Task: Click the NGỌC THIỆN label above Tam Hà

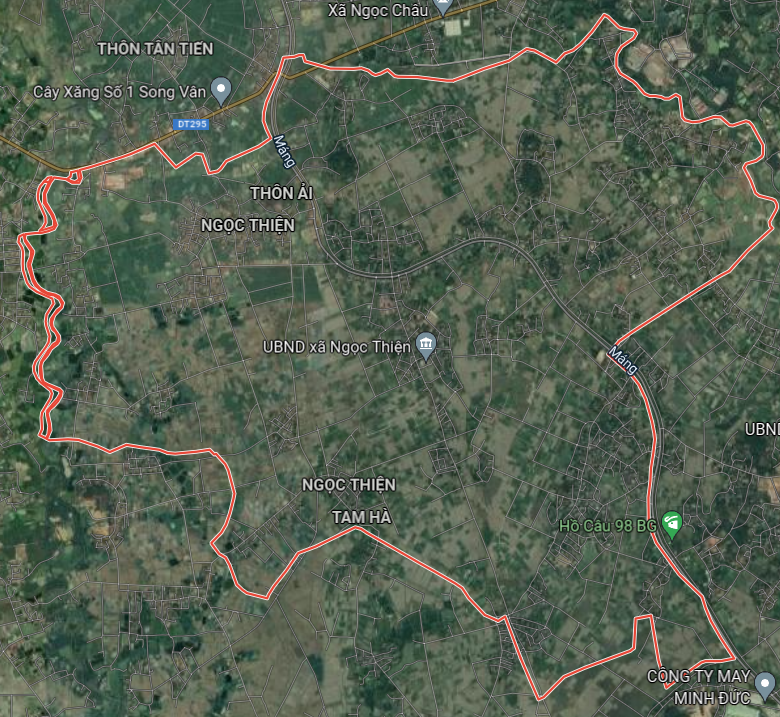Action: pyautogui.click(x=349, y=485)
